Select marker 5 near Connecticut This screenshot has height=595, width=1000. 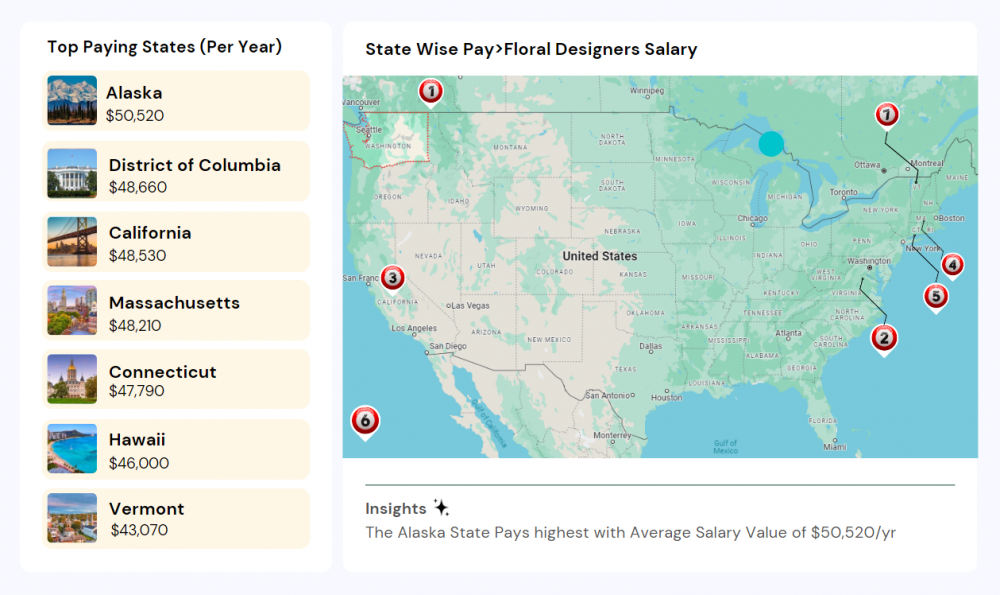click(936, 297)
